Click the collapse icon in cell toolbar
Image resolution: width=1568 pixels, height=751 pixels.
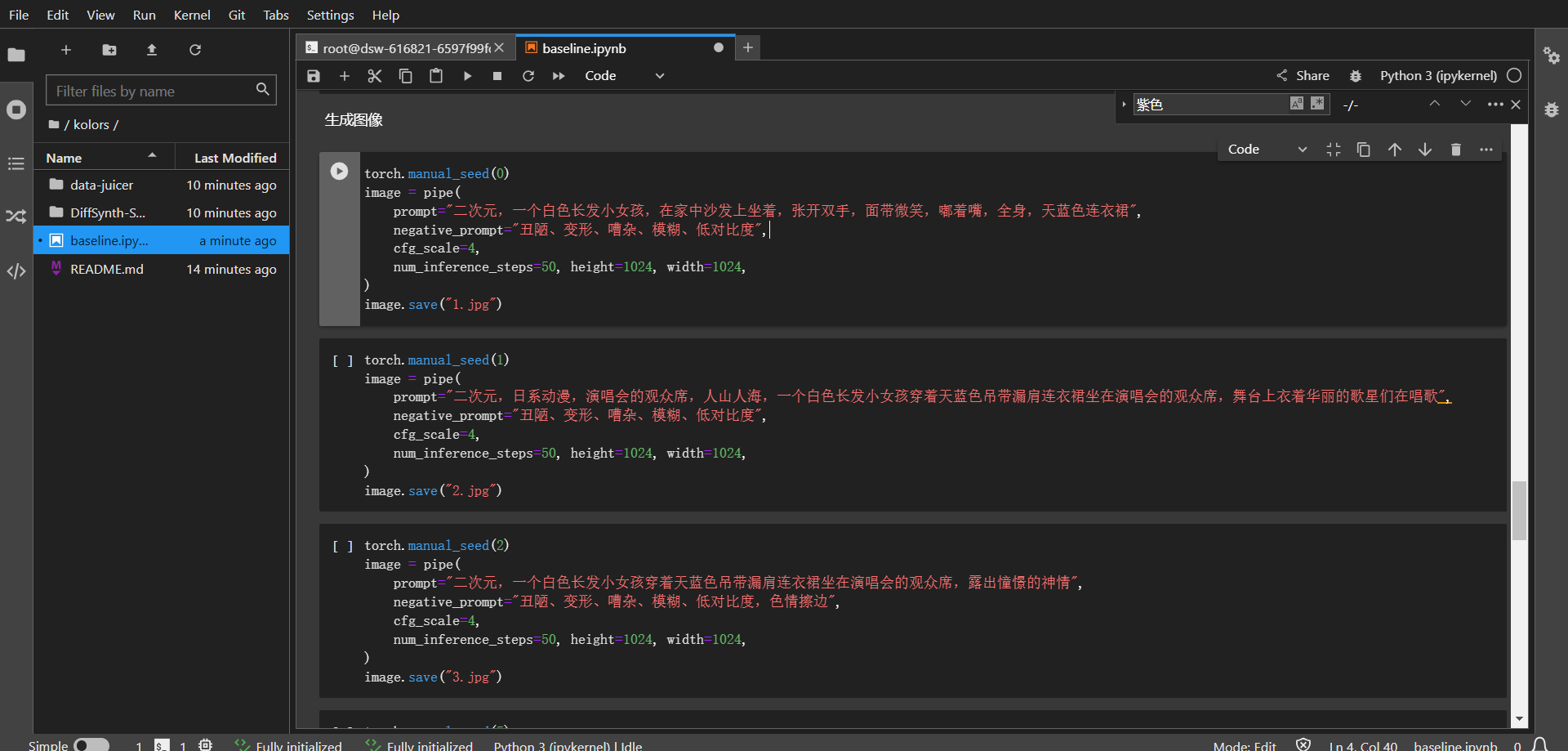(1334, 150)
